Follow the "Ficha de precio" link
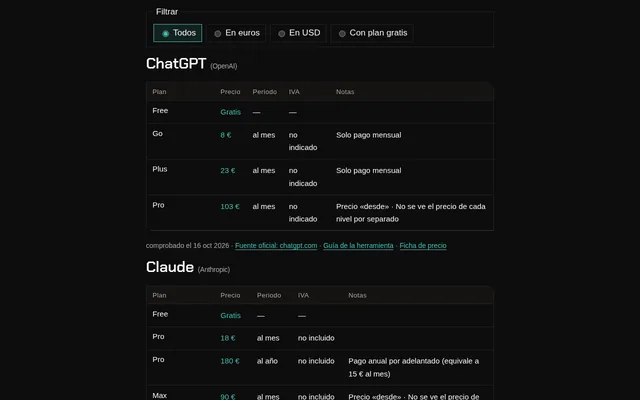This screenshot has height=400, width=640. click(x=423, y=245)
